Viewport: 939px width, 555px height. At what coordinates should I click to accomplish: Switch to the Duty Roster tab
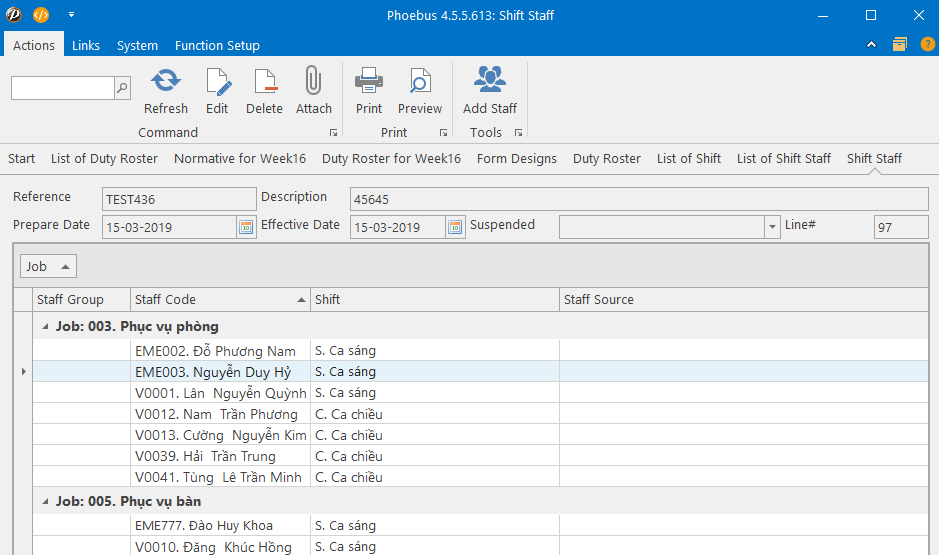pyautogui.click(x=607, y=159)
